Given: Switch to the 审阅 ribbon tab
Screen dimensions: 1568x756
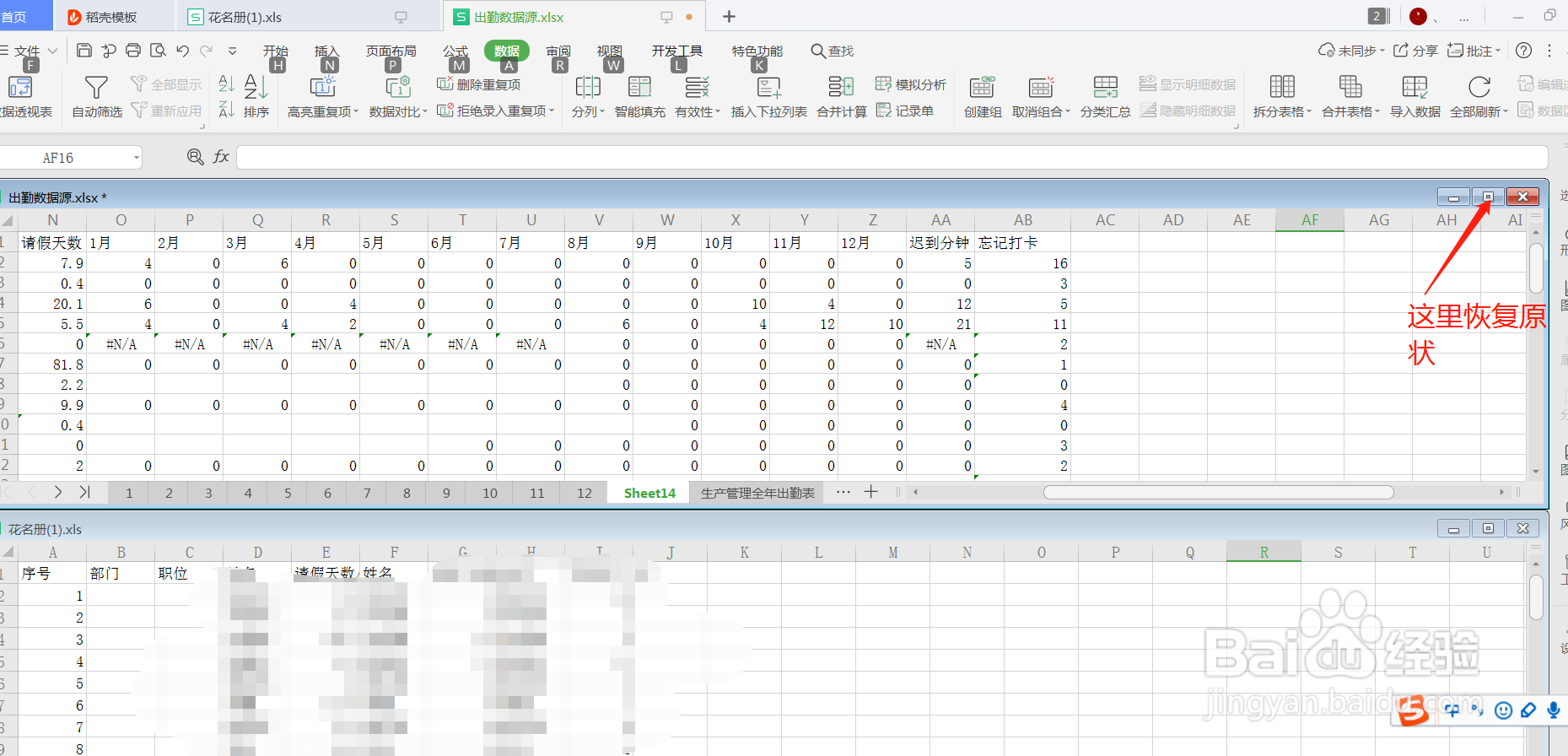Looking at the screenshot, I should click(558, 51).
